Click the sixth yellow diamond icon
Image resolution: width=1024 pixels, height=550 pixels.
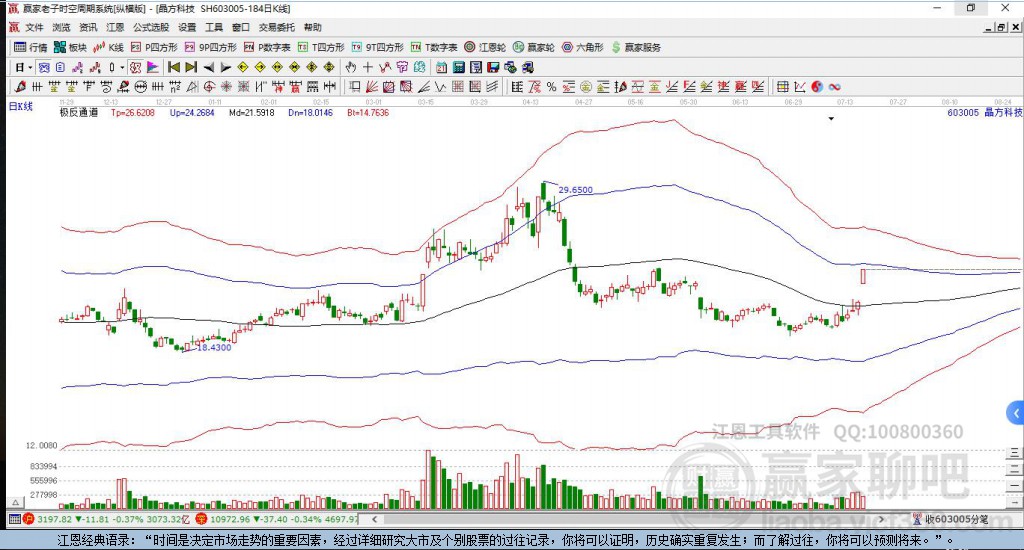coord(329,67)
